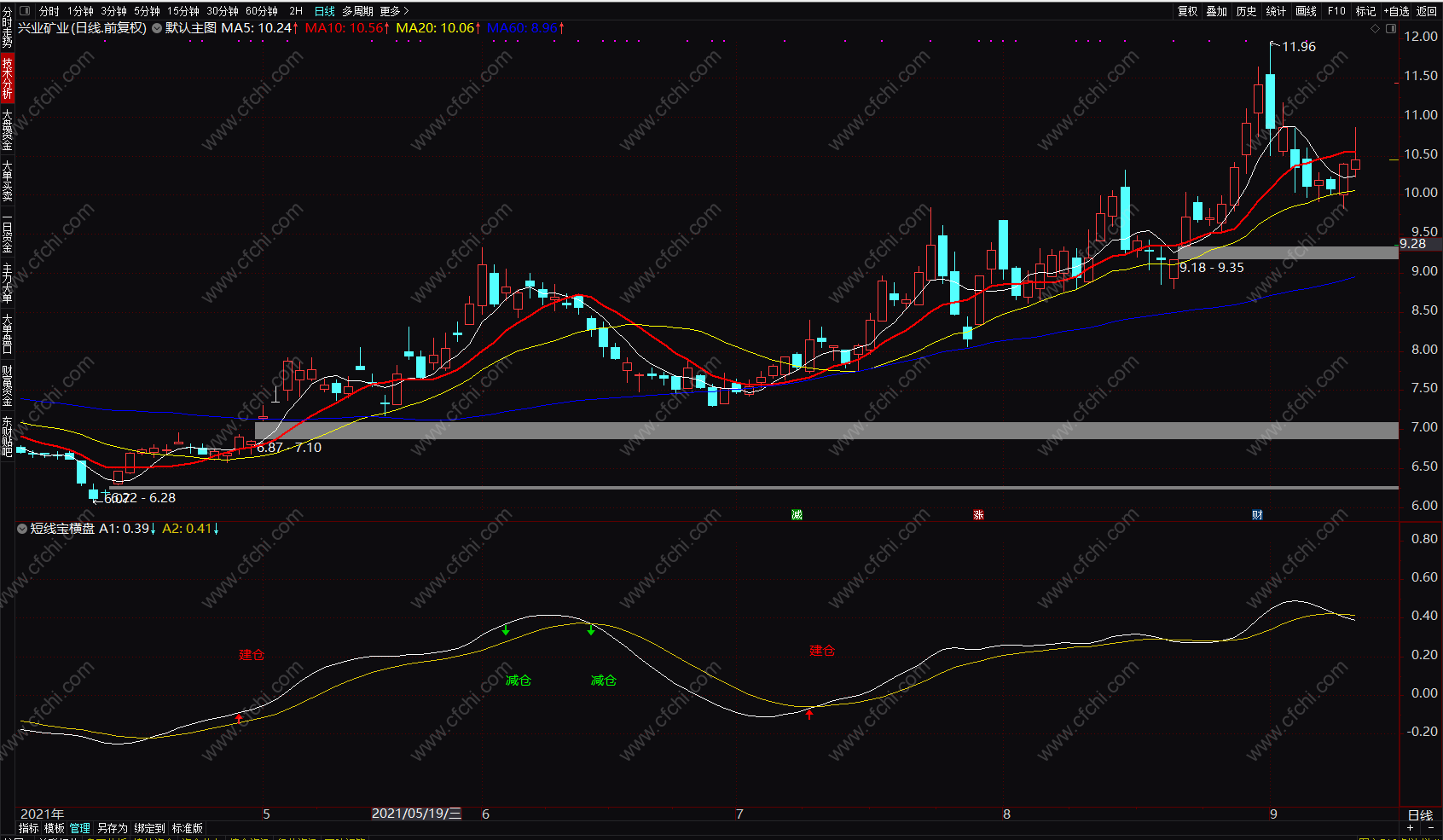Toggle the right side panel icon

pos(1391,28)
